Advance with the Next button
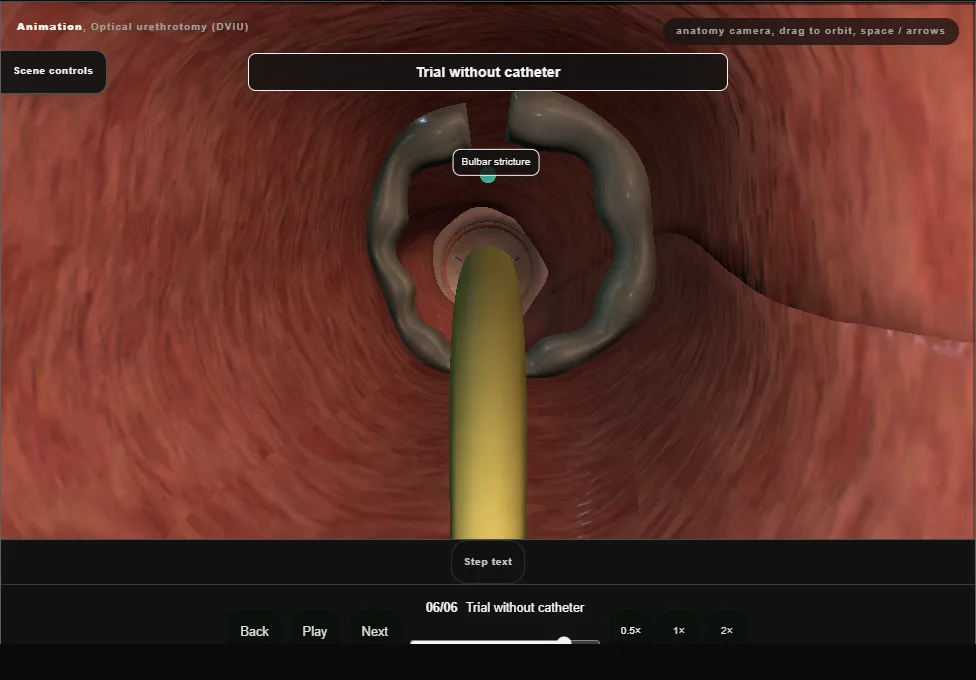The image size is (976, 680). [375, 631]
